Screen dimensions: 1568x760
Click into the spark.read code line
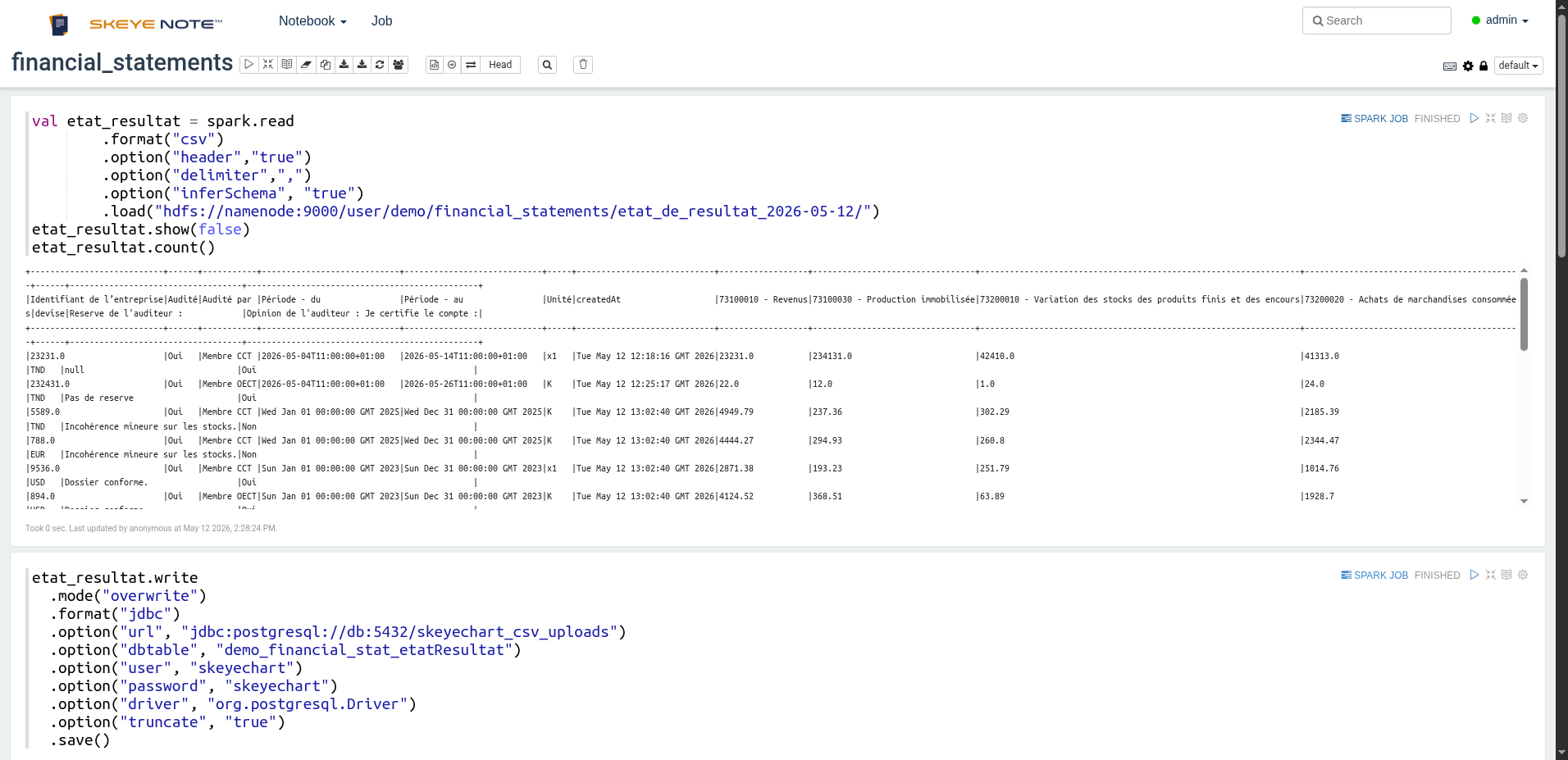point(163,121)
